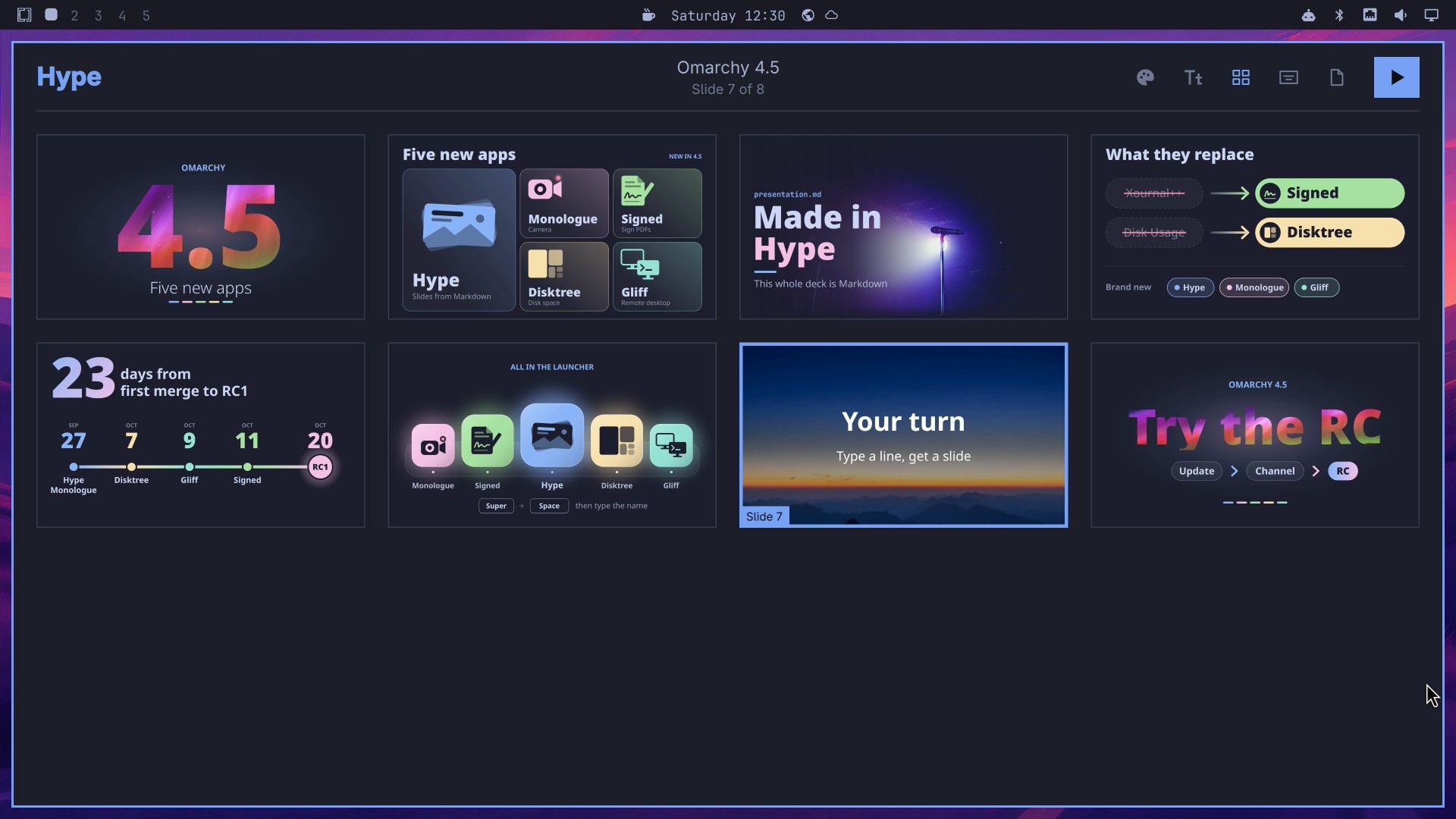This screenshot has width=1456, height=819.
Task: Click the system monitor tray icon
Action: pos(1370,14)
